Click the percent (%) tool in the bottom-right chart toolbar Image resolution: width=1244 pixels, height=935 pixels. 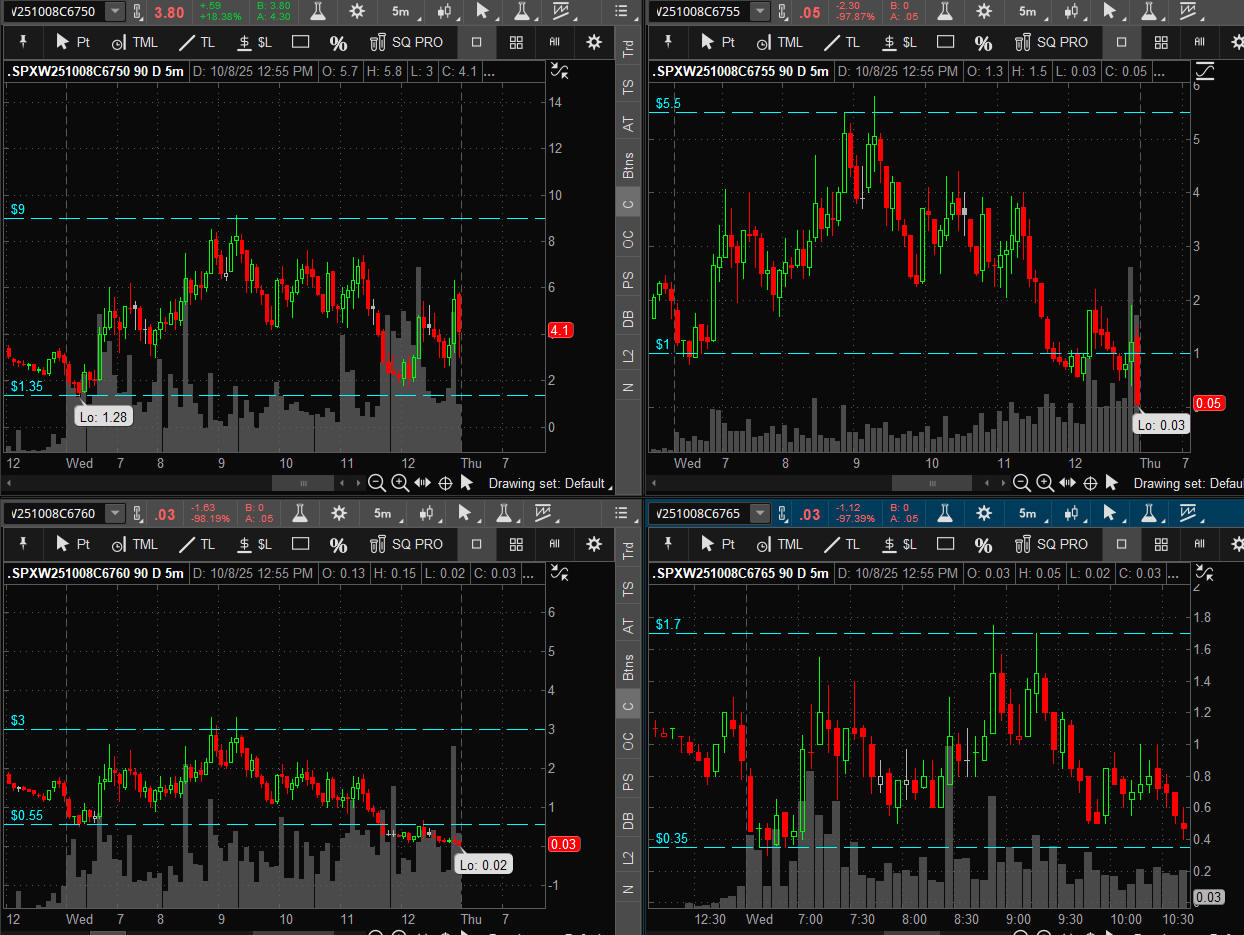click(983, 544)
